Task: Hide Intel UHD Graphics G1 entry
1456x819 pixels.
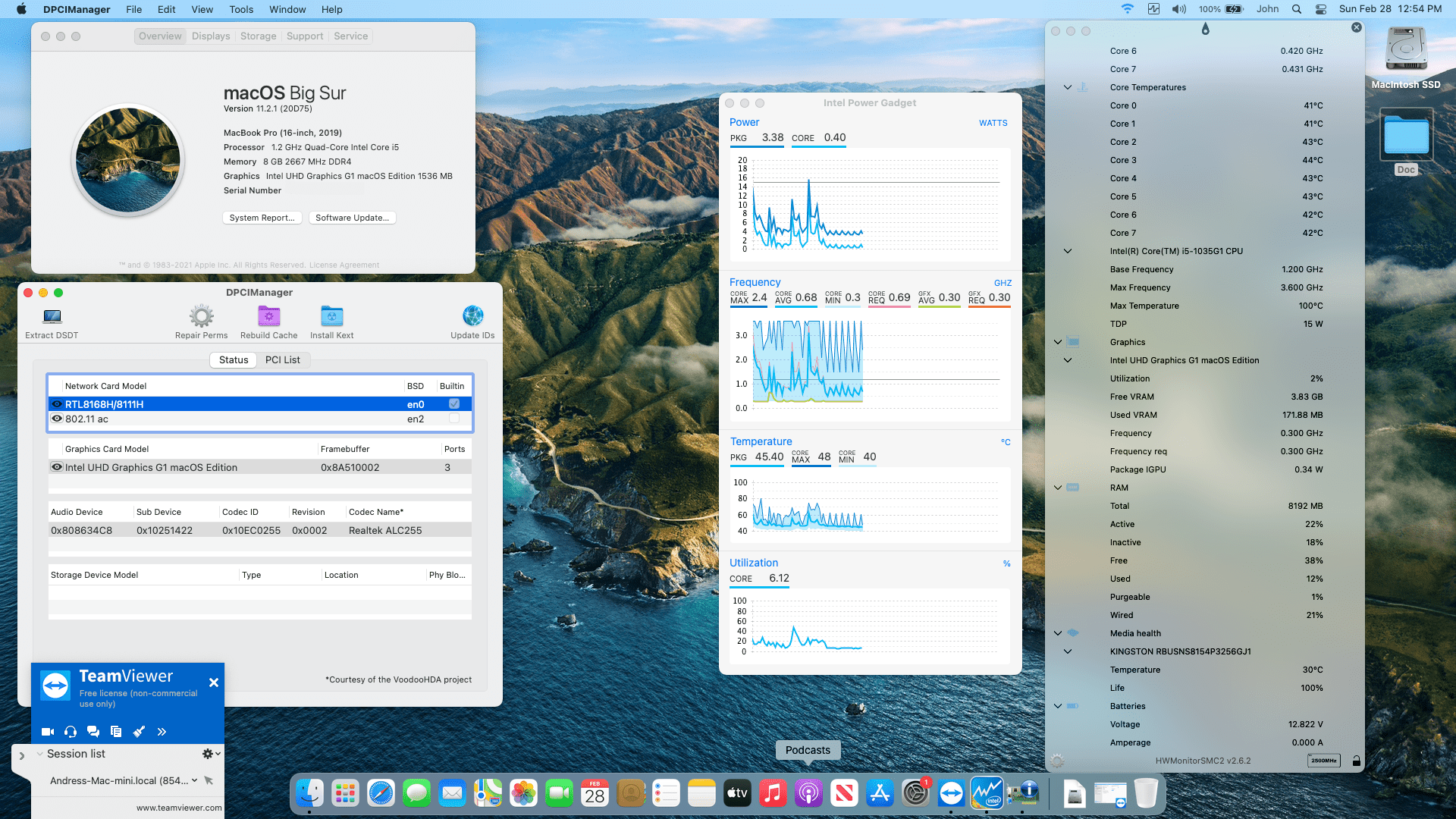Action: point(57,466)
